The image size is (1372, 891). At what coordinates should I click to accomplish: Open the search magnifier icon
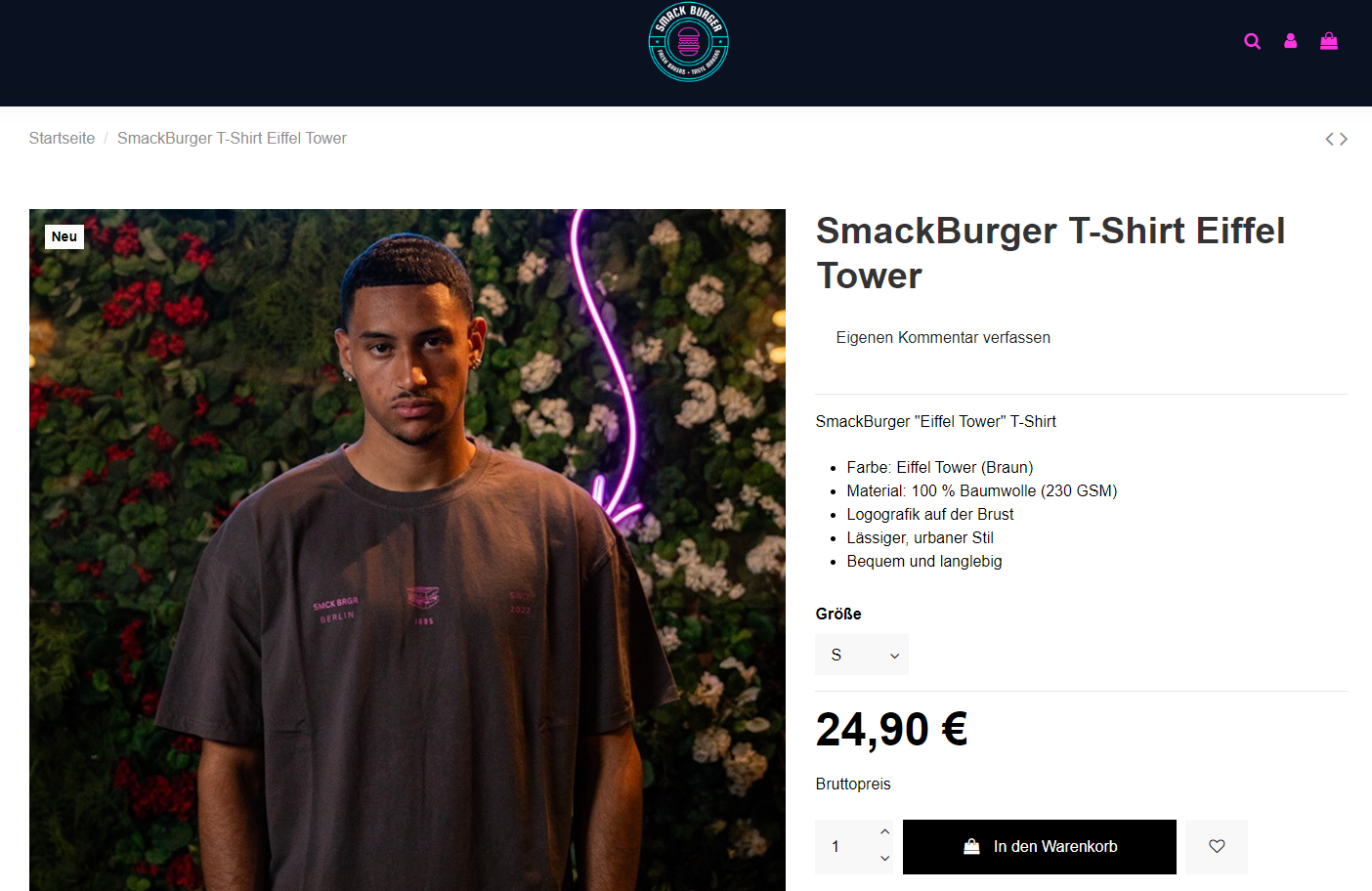(1252, 41)
